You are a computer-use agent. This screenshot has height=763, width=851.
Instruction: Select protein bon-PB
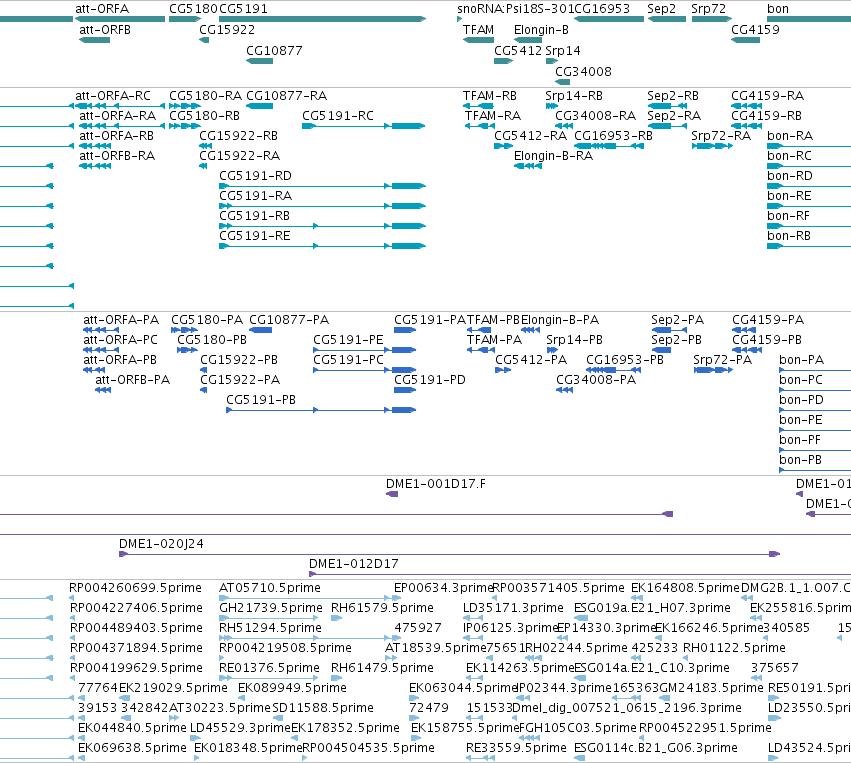pyautogui.click(x=801, y=460)
